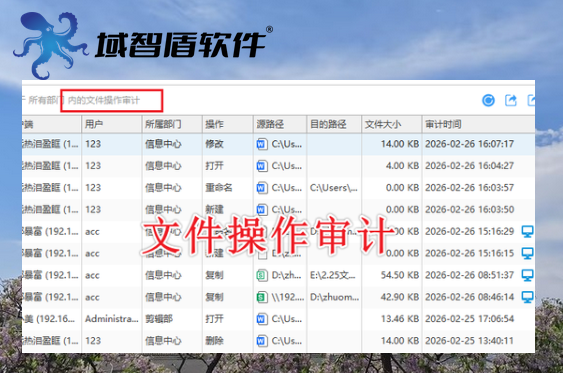Select audit time 2026-02-26 16:03:50
This screenshot has width=563, height=373.
470,210
